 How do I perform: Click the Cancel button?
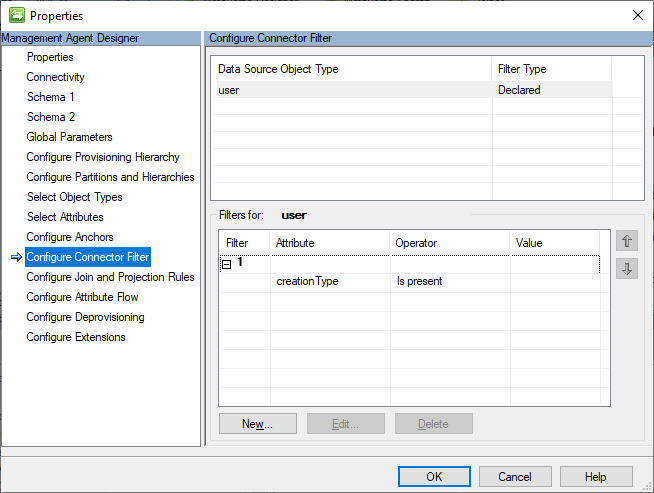click(x=515, y=477)
